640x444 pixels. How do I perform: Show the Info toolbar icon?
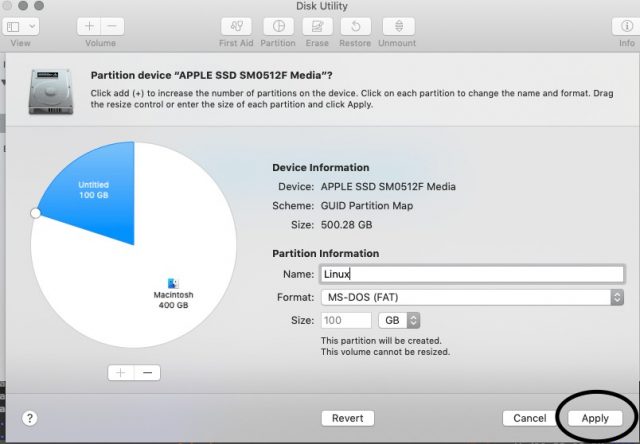pos(626,27)
